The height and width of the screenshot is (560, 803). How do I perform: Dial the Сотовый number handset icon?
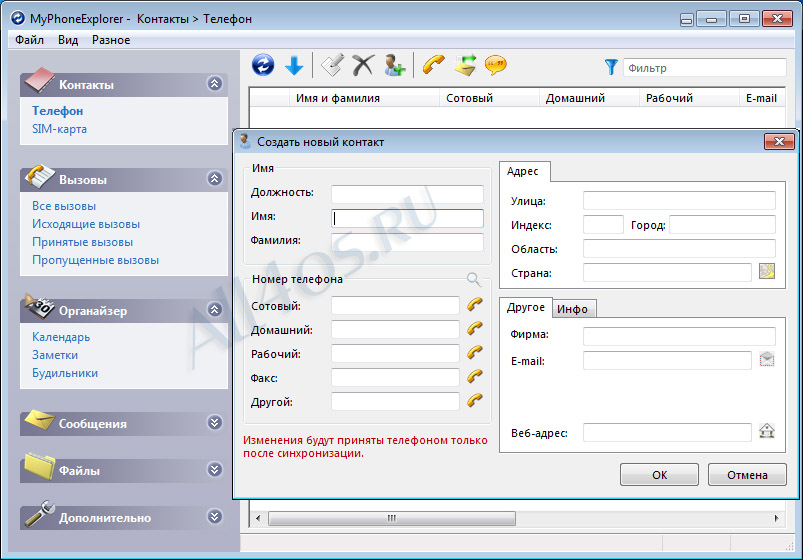475,304
